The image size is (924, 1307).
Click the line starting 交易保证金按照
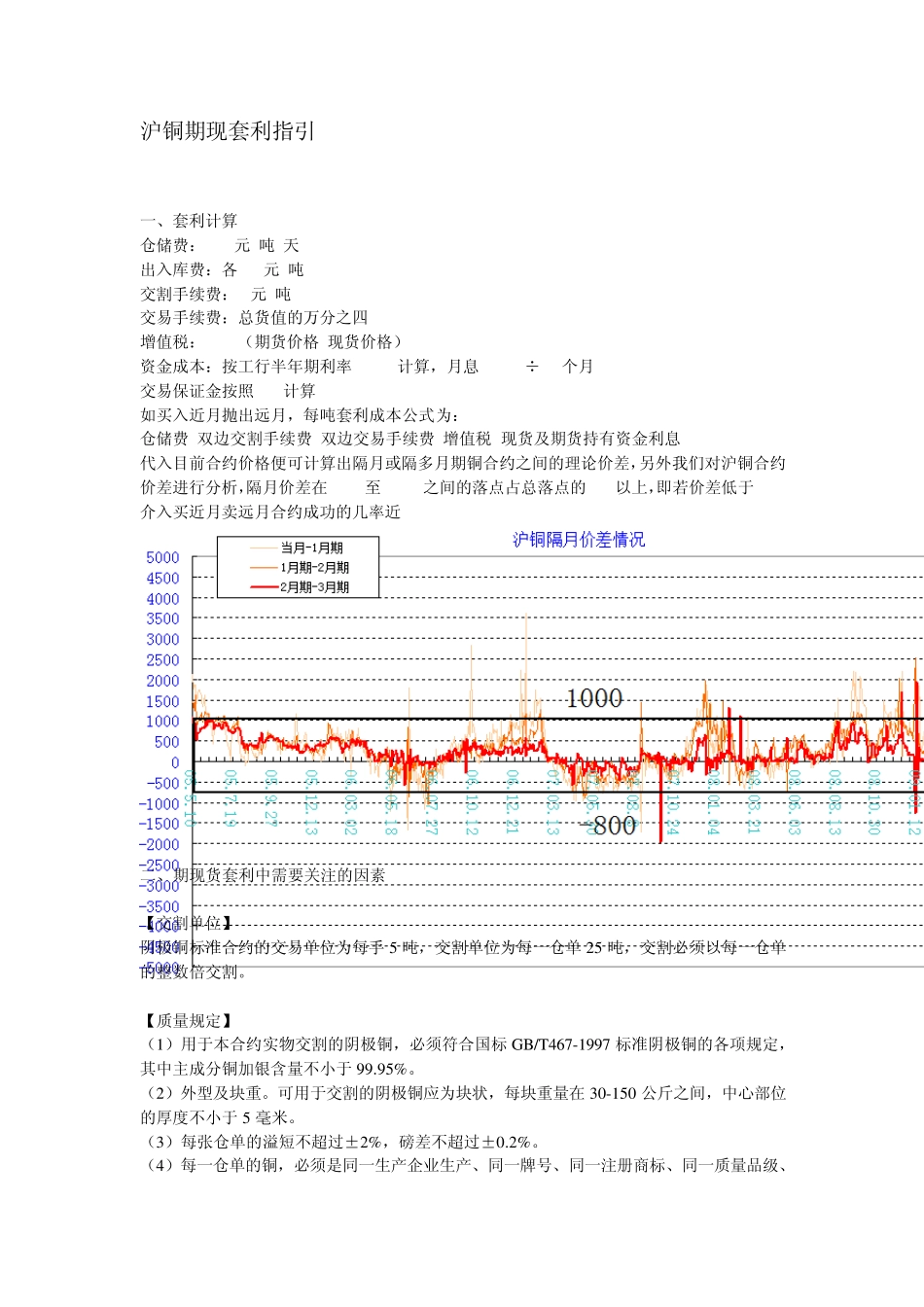228,391
